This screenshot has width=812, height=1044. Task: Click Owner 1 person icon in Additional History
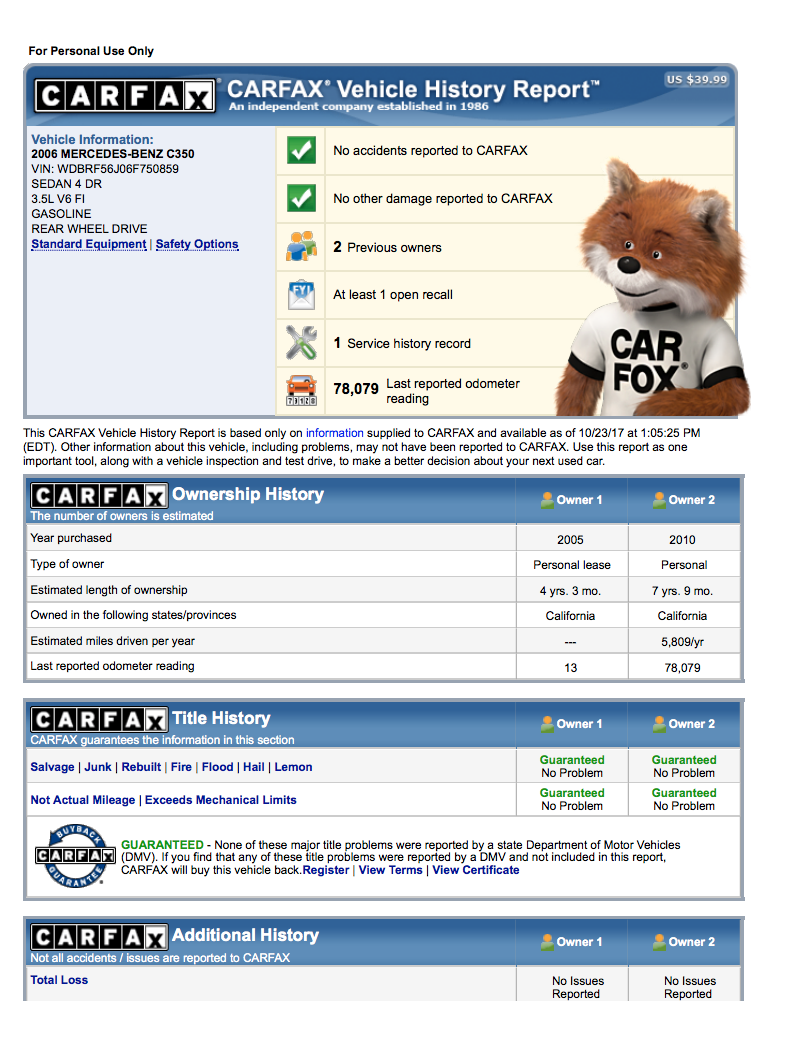click(547, 942)
